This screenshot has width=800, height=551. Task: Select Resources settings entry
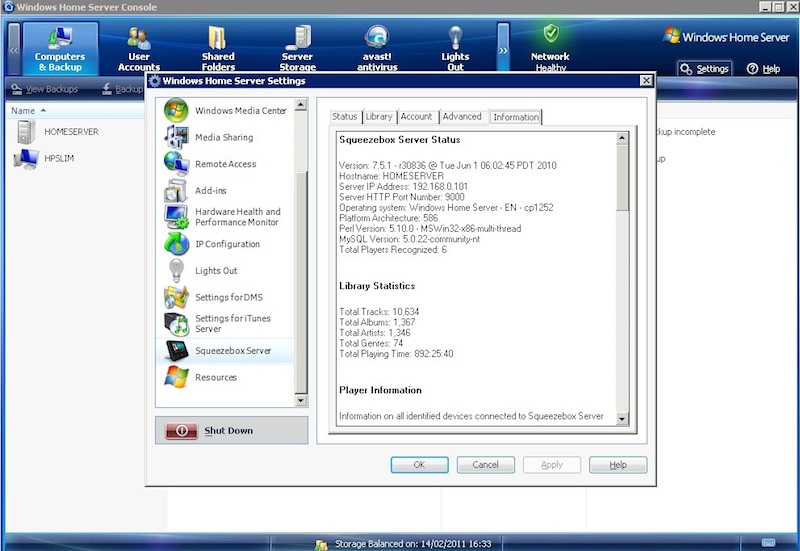(226, 377)
